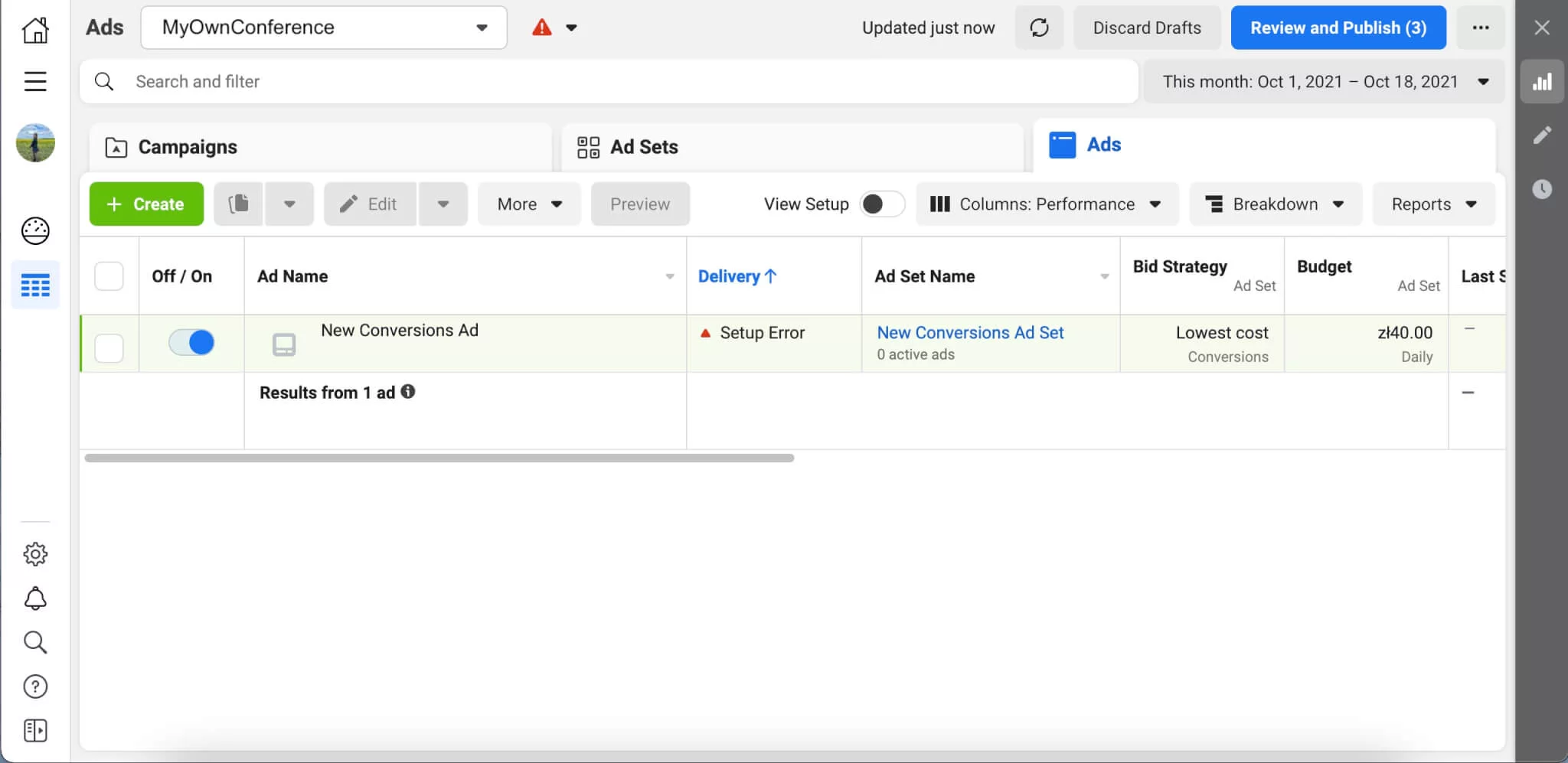The image size is (1568, 763).
Task: Open account settings gear icon
Action: [35, 554]
